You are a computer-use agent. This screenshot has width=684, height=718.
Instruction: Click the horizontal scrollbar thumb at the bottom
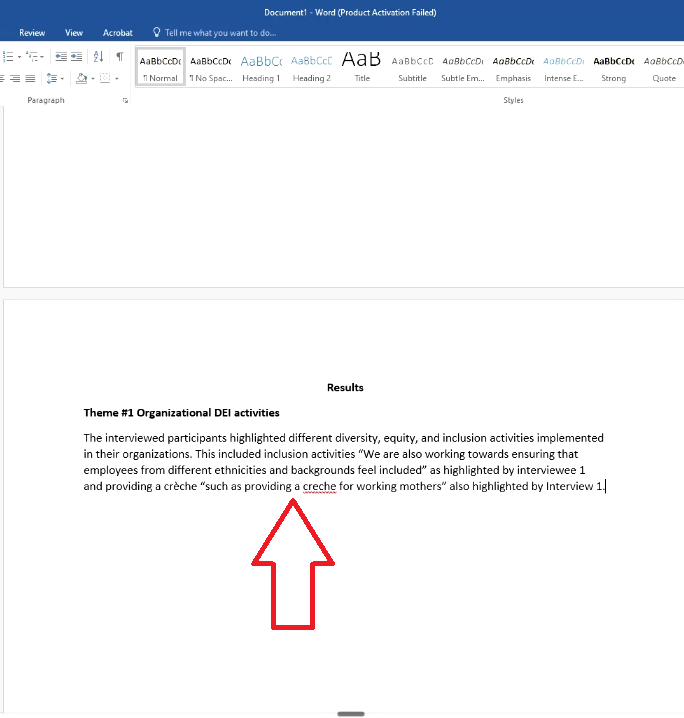tap(351, 714)
